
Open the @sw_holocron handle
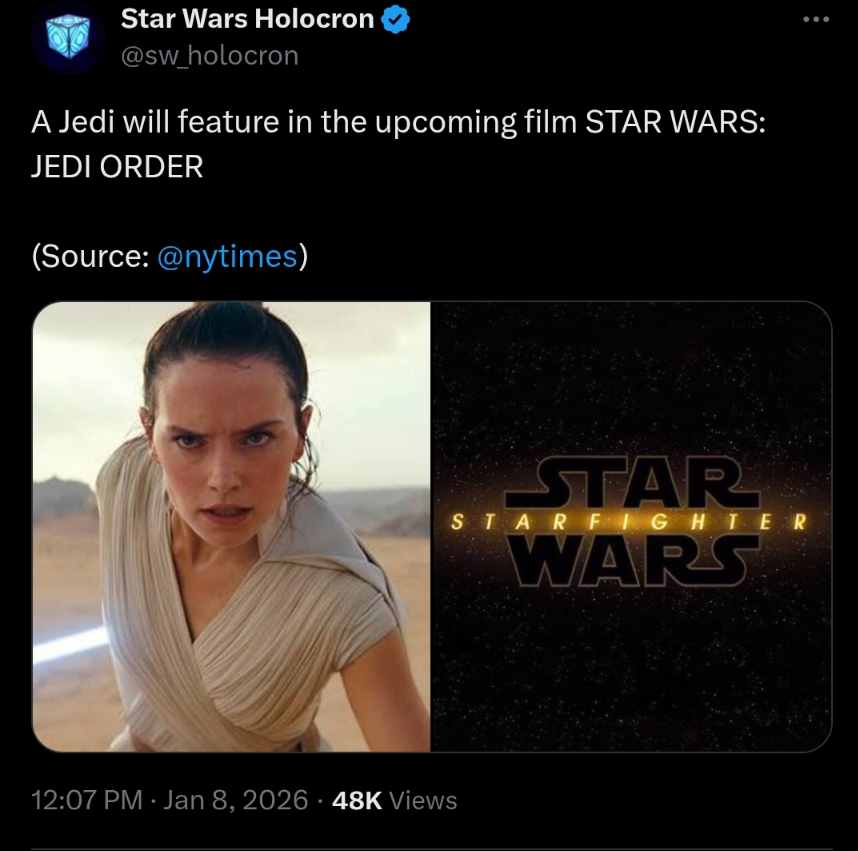(x=210, y=56)
